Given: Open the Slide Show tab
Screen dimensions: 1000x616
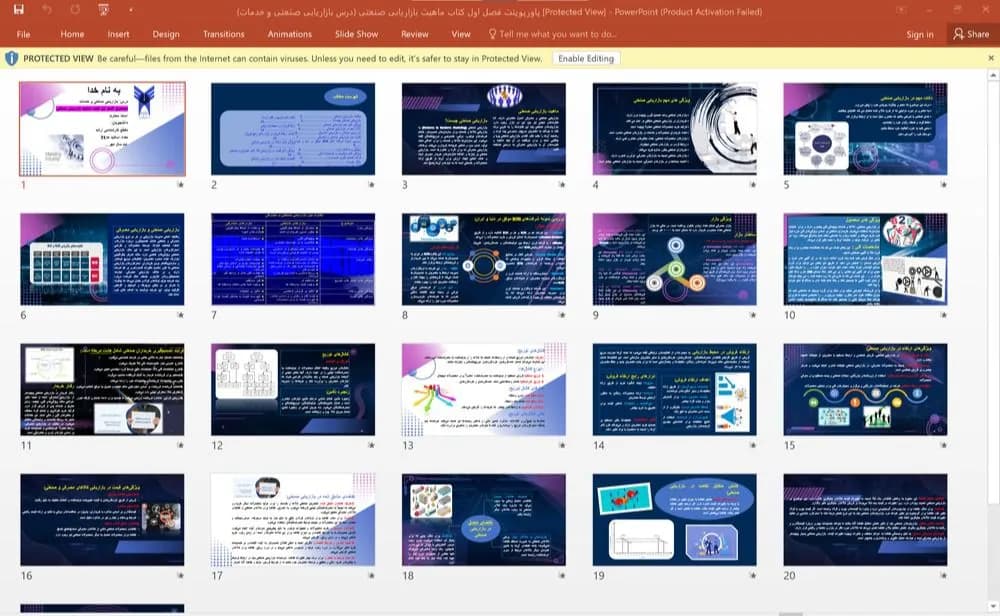Looking at the screenshot, I should click(357, 34).
